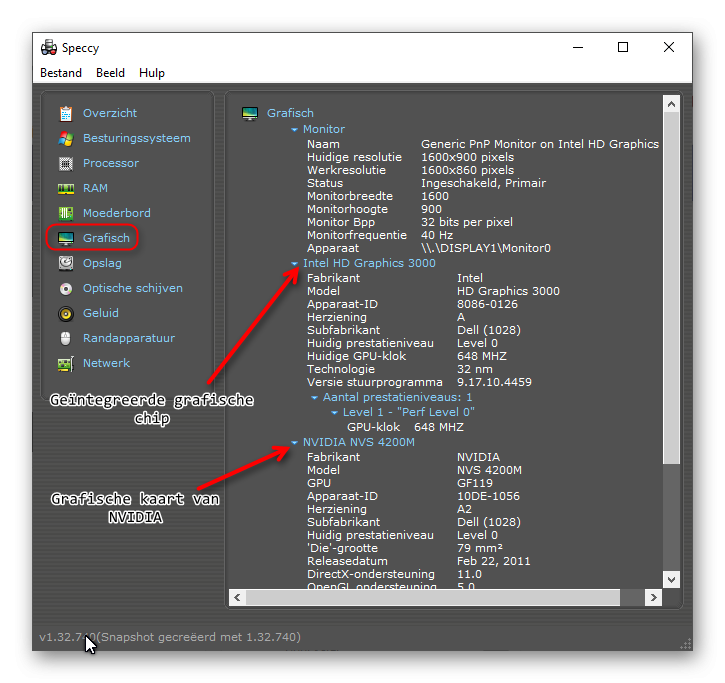725x683 pixels.
Task: Select the 'Die'-grootte 79 mm² row
Action: tap(405, 548)
